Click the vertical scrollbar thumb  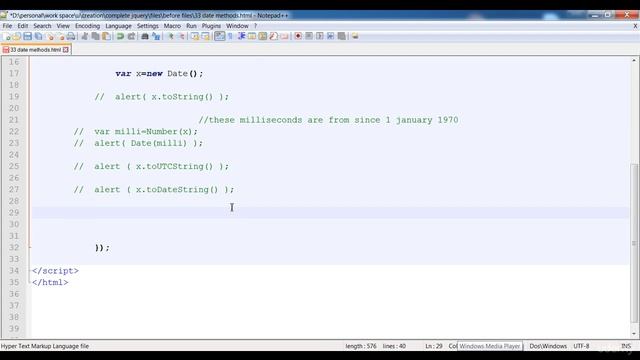634,243
